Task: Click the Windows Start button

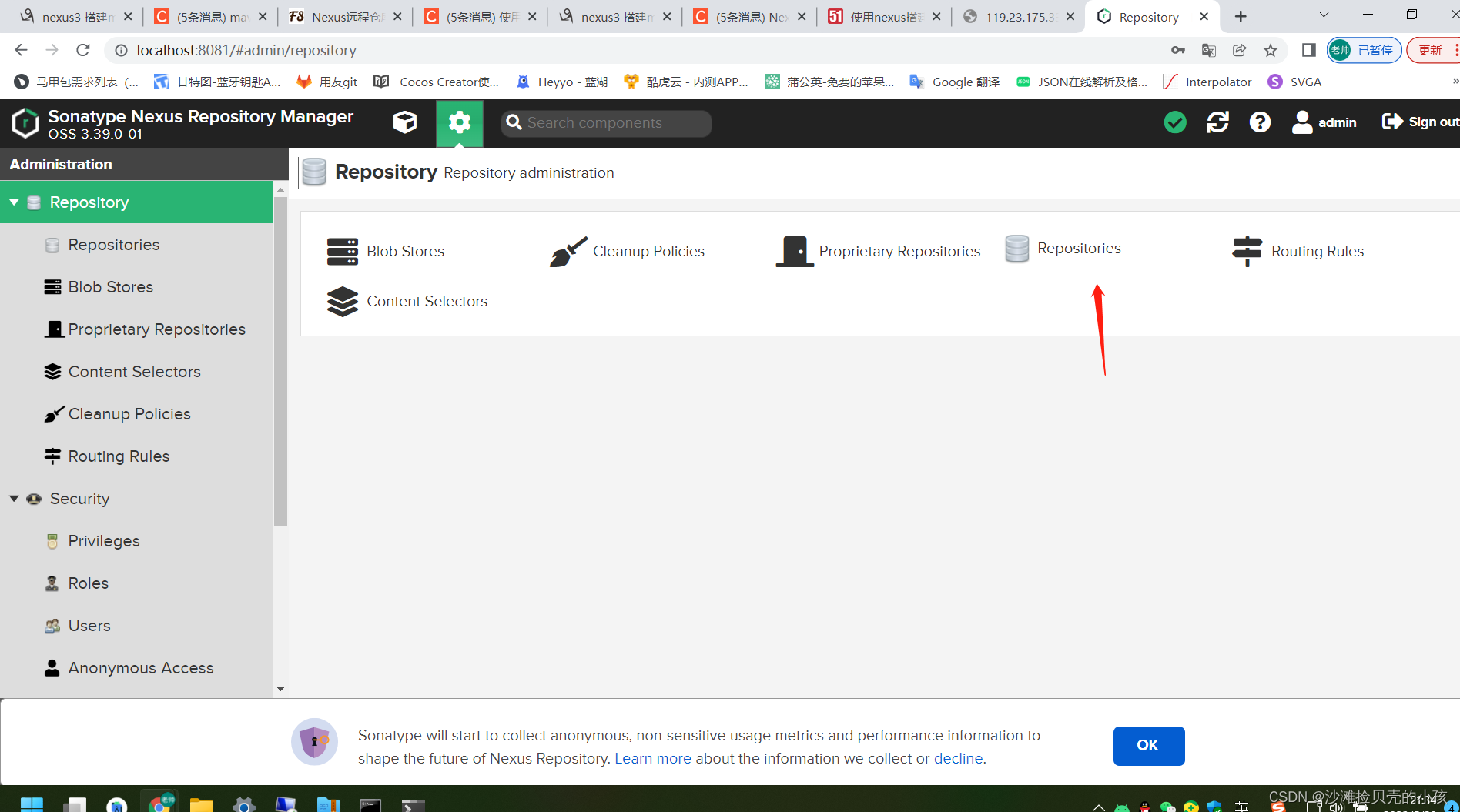Action: (x=32, y=804)
